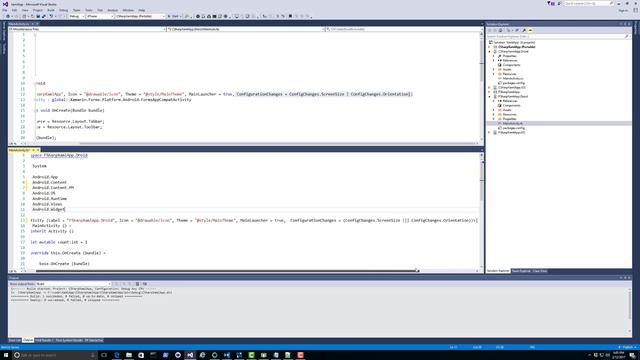The image size is (640, 360).
Task: Select the MainActivity.fs editor tab
Action: 20,150
